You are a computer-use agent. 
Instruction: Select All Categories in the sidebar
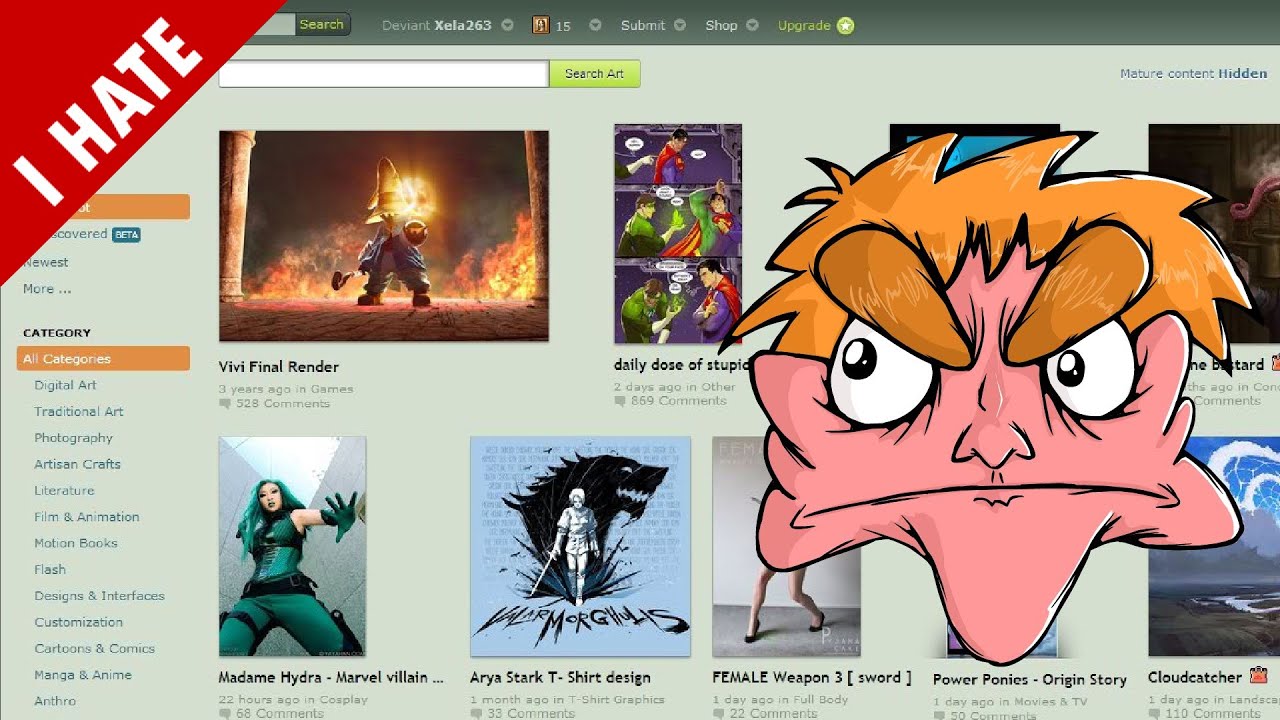click(x=103, y=359)
